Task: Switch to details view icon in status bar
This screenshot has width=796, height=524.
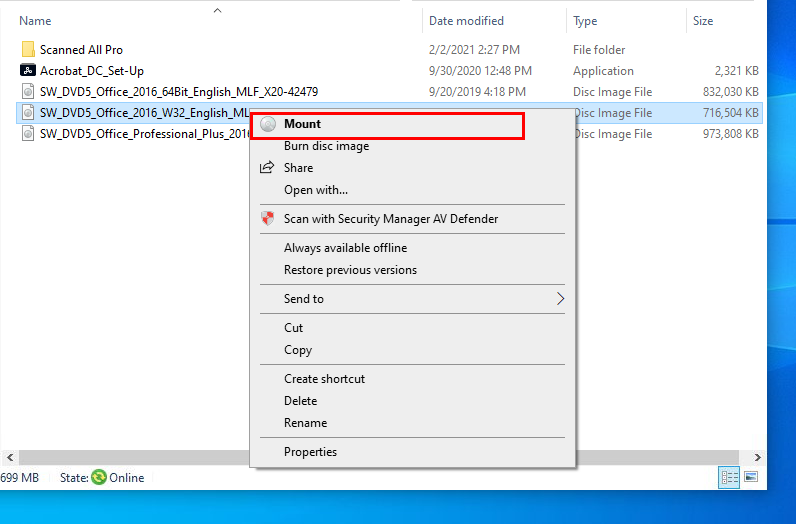Action: (x=729, y=477)
